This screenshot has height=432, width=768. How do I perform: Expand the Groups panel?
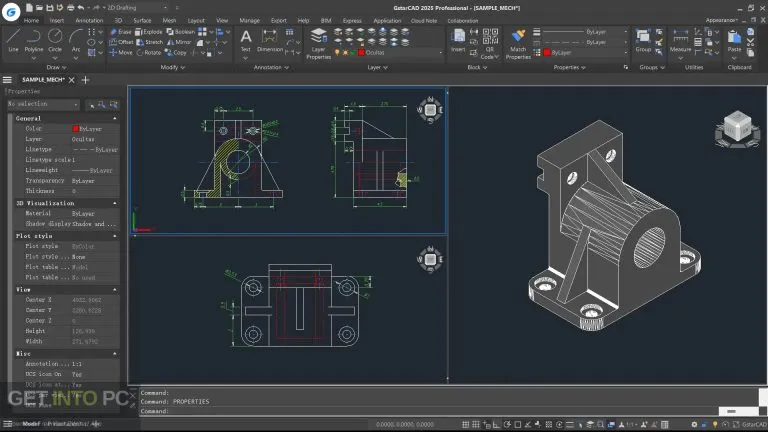pyautogui.click(x=651, y=67)
